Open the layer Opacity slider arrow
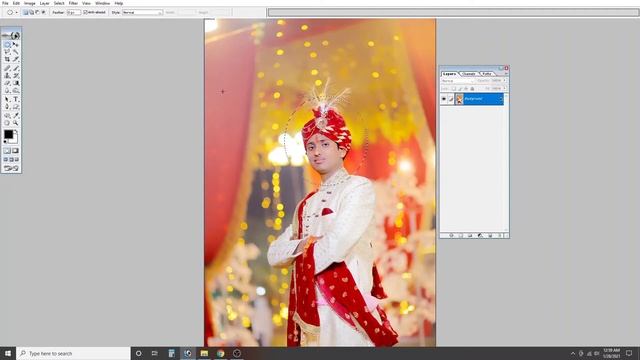The image size is (640, 360). coord(504,81)
